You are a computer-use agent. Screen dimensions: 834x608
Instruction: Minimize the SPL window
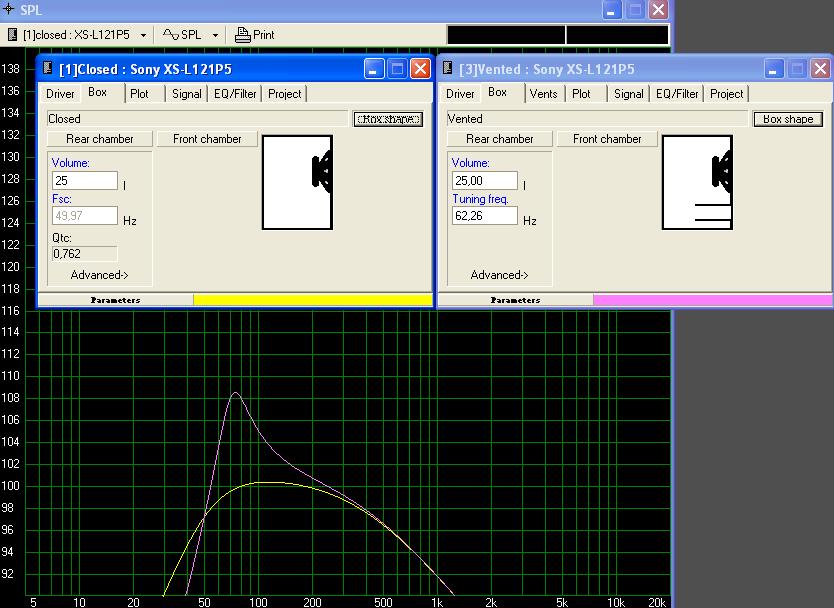click(x=612, y=10)
